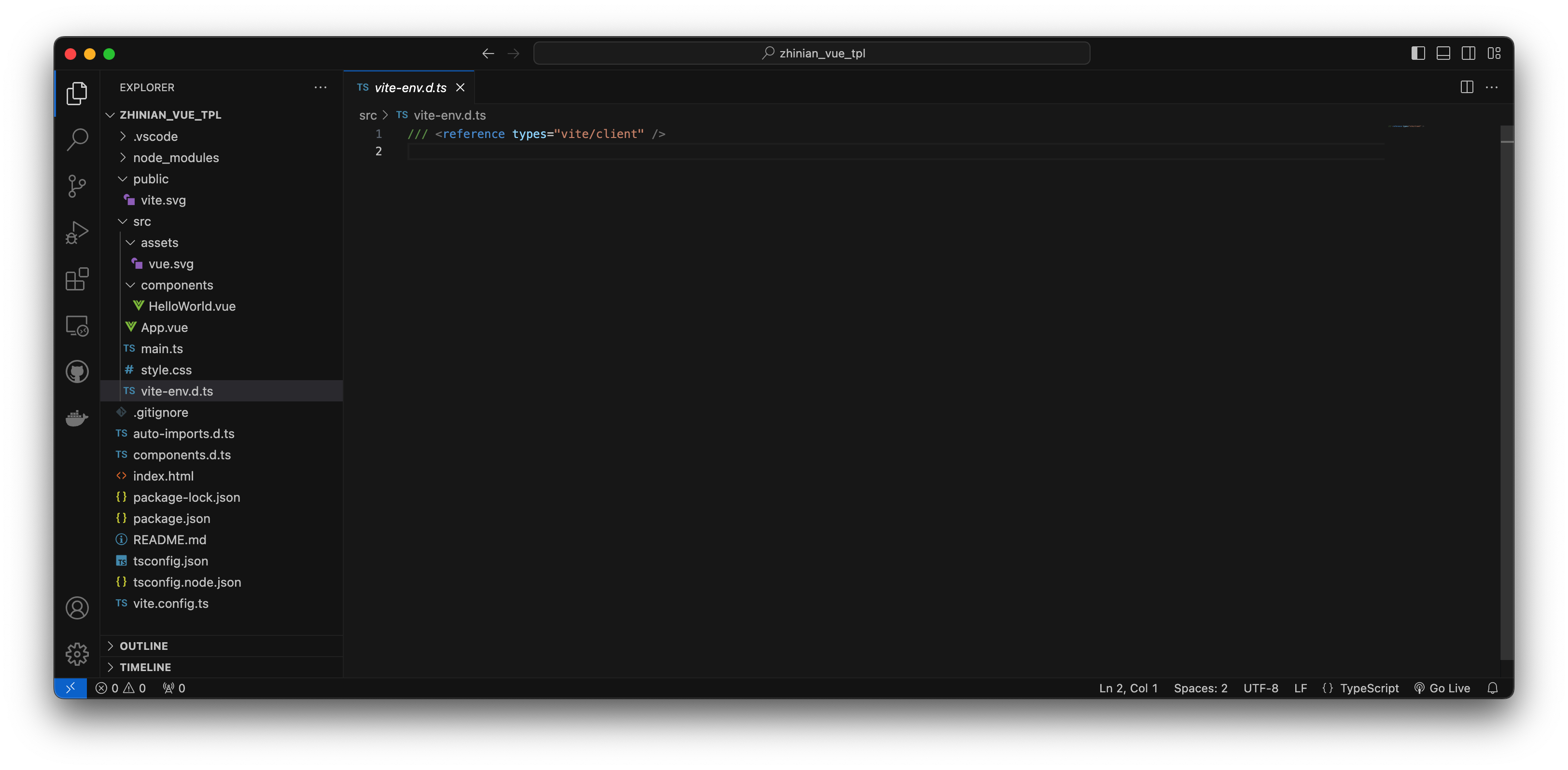Click the ports forwarded indicator showing 0
The image size is (1568, 770).
(174, 688)
